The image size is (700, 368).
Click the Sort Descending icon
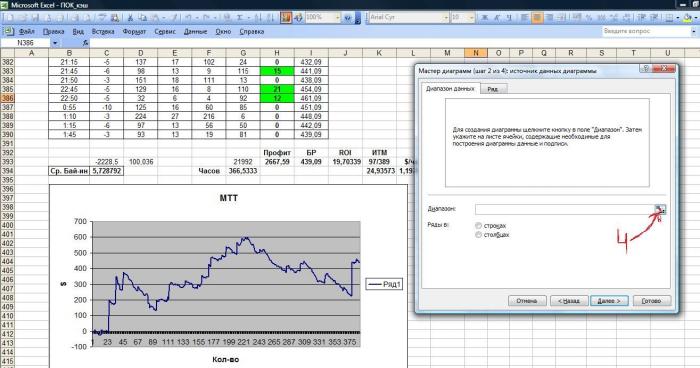pos(271,18)
